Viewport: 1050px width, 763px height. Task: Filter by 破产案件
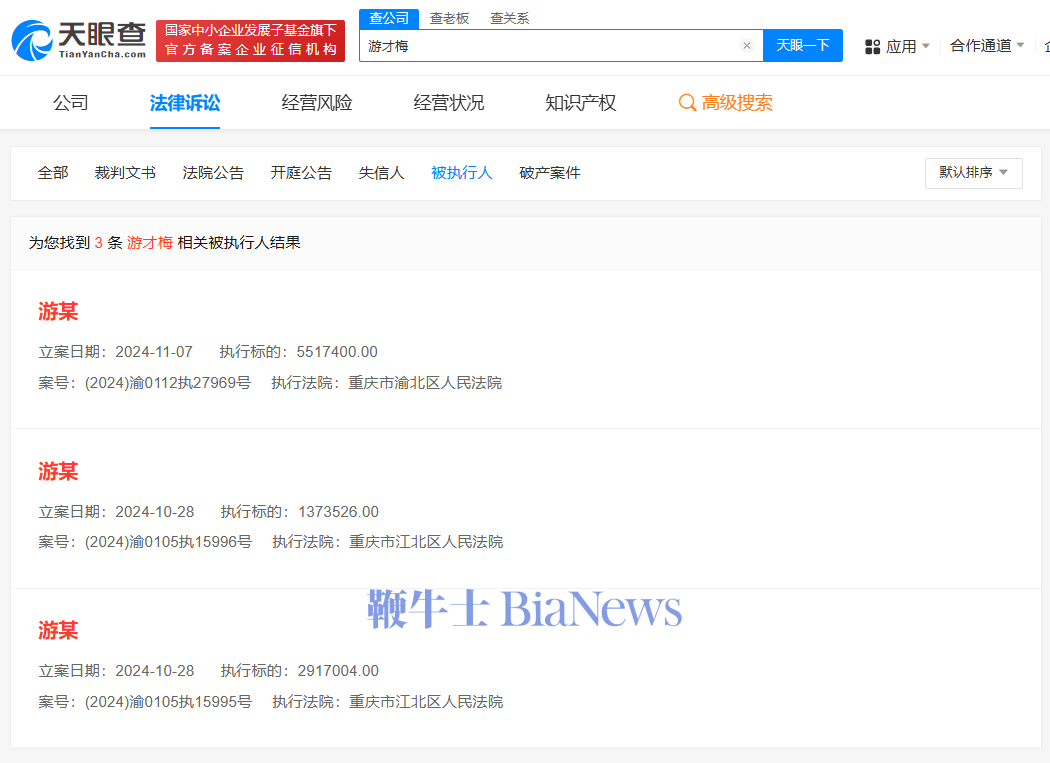point(550,173)
